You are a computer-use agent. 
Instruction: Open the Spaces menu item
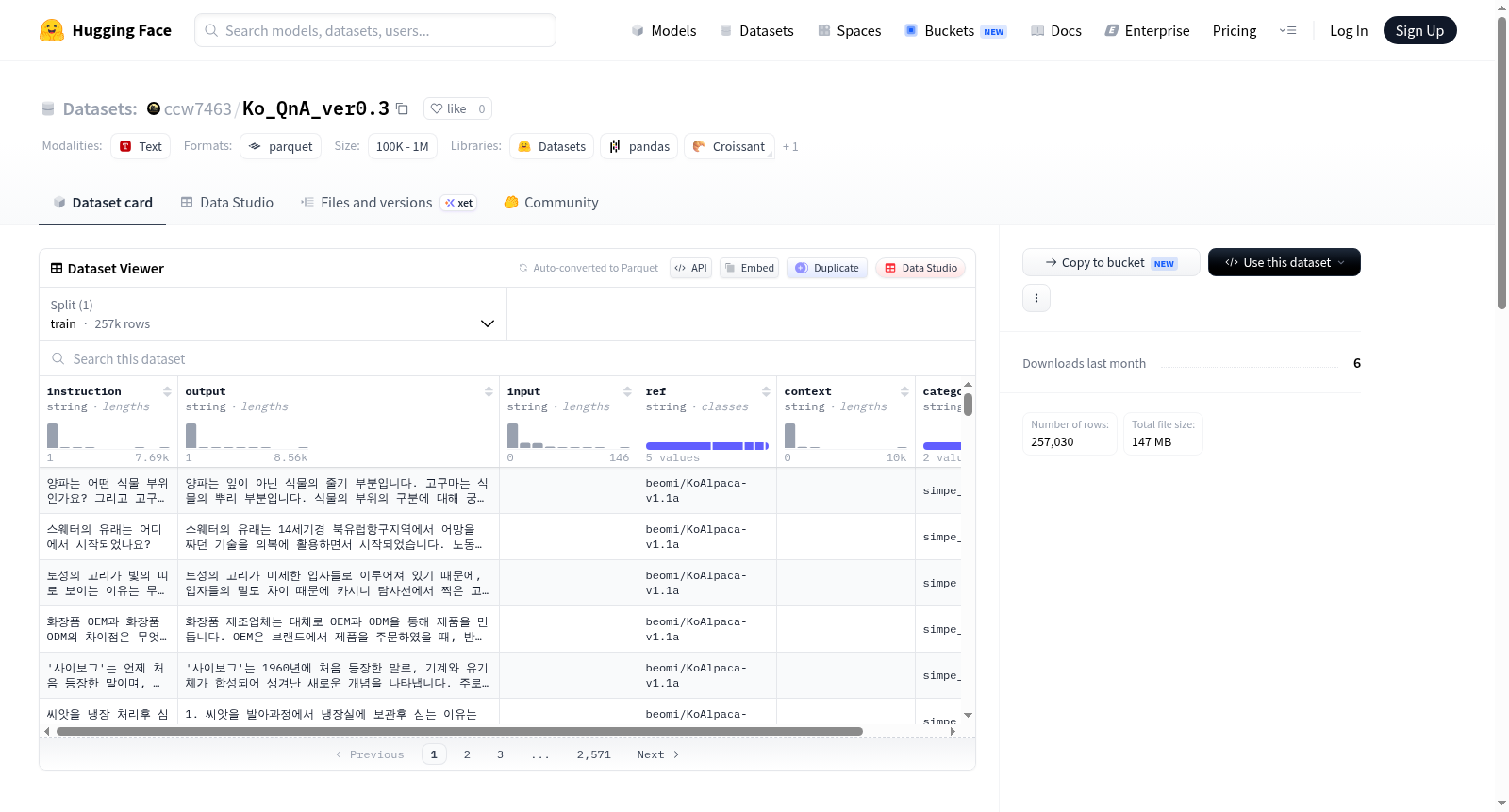tap(849, 30)
